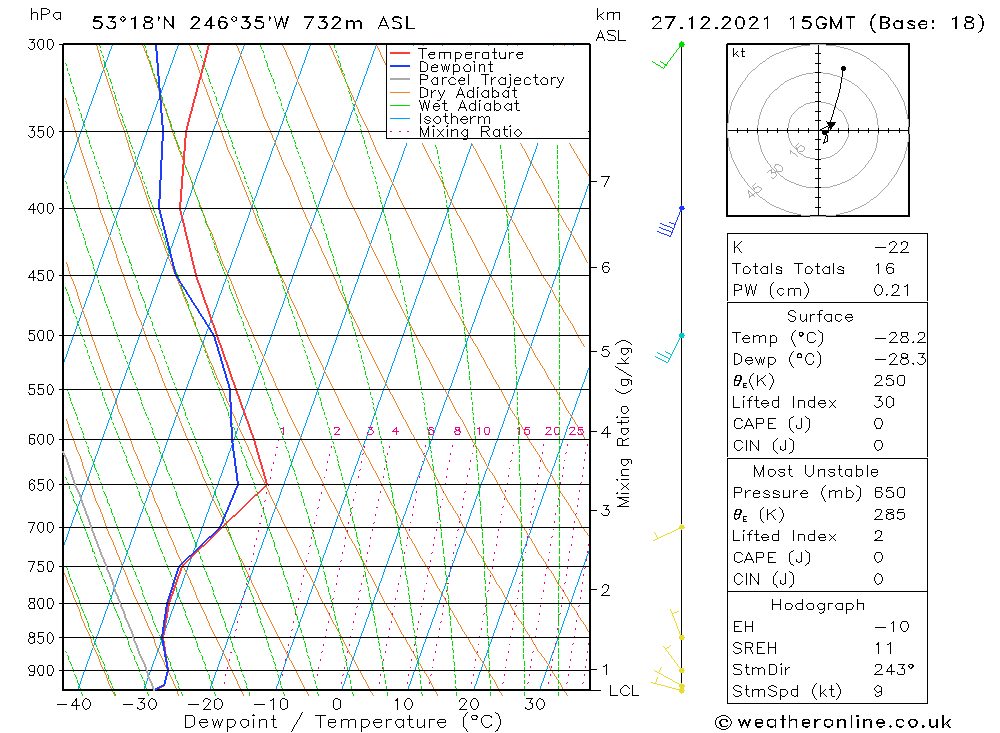Click the hodograph trace endpoint dot
Image resolution: width=1000 pixels, height=733 pixels.
click(x=843, y=68)
